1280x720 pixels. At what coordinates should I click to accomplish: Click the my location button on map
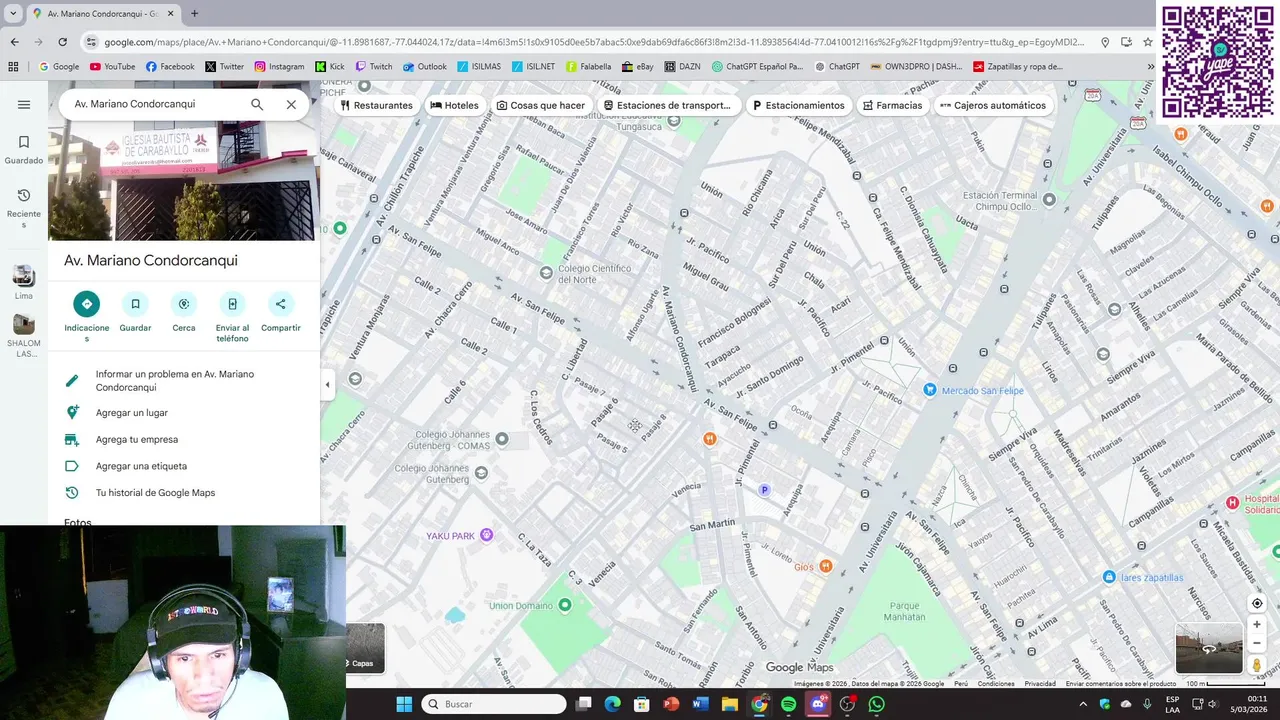(x=1257, y=603)
